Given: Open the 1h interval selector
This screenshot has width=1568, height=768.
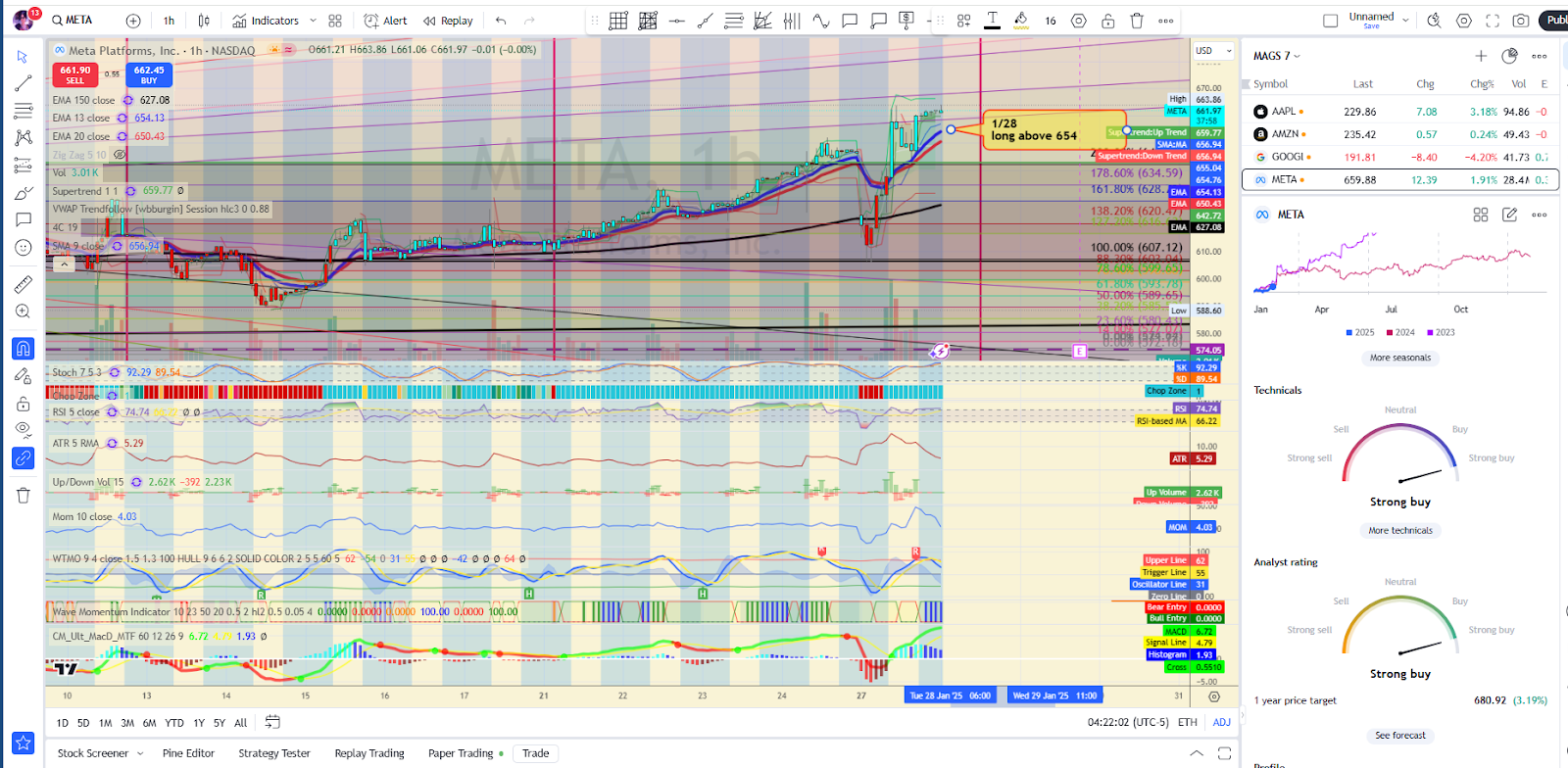Looking at the screenshot, I should (169, 21).
